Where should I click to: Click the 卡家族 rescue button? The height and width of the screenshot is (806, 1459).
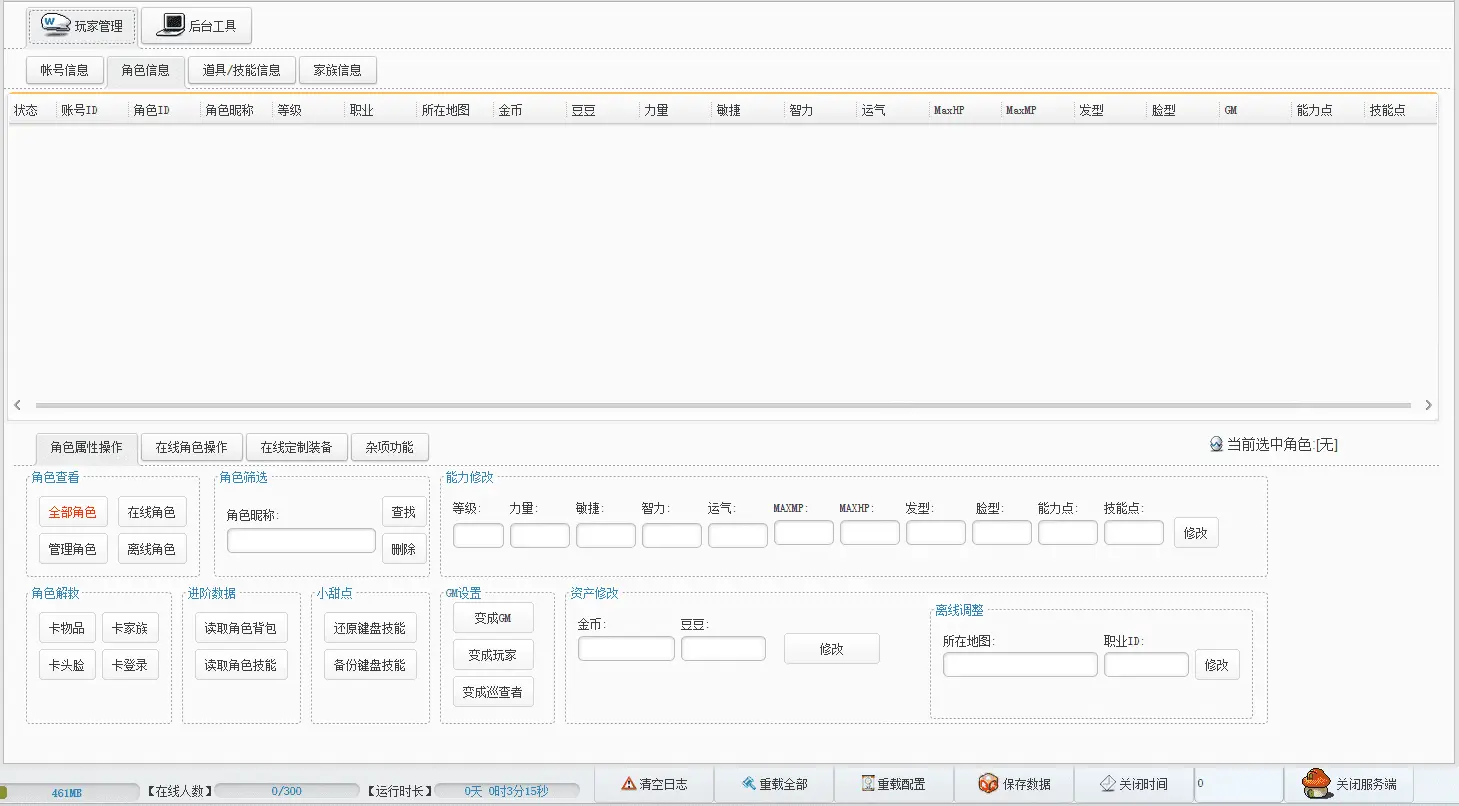pyautogui.click(x=130, y=629)
